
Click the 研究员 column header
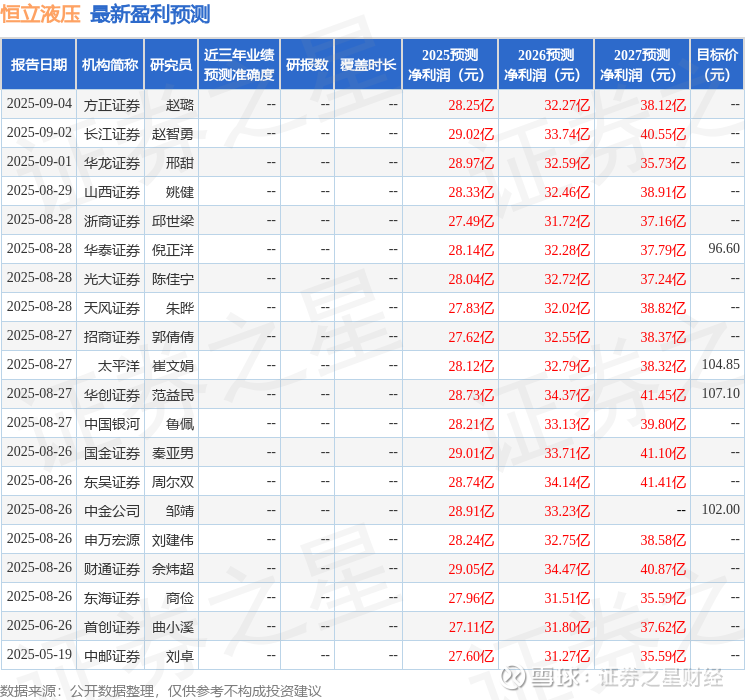pos(171,65)
